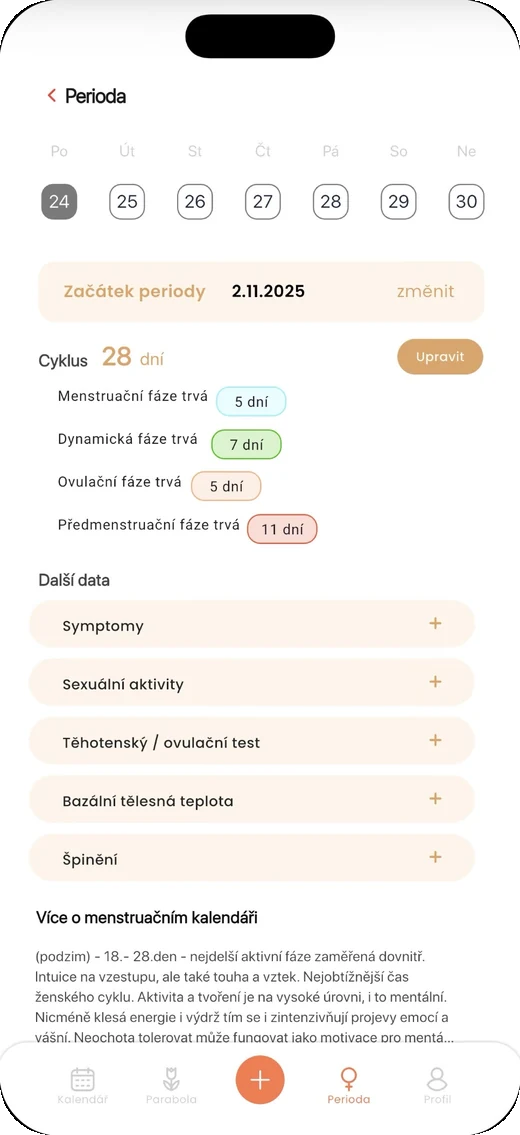Screen dimensions: 520x1135
Task: Tap the red back chevron beside Perioda
Action: click(51, 96)
